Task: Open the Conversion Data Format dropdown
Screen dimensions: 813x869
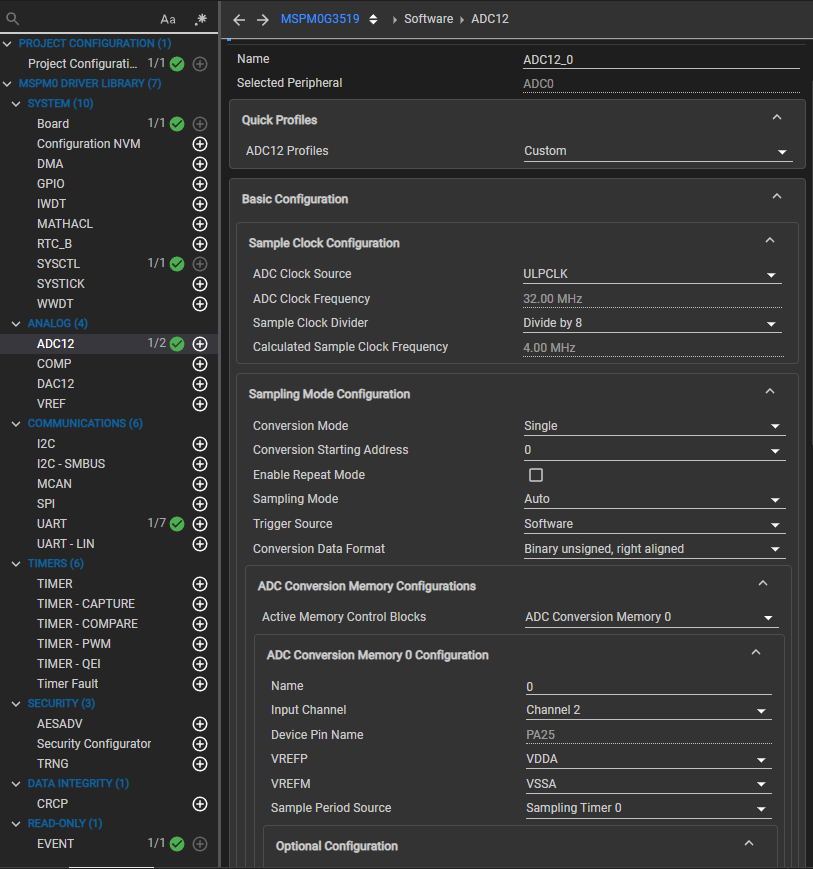Action: (x=655, y=549)
